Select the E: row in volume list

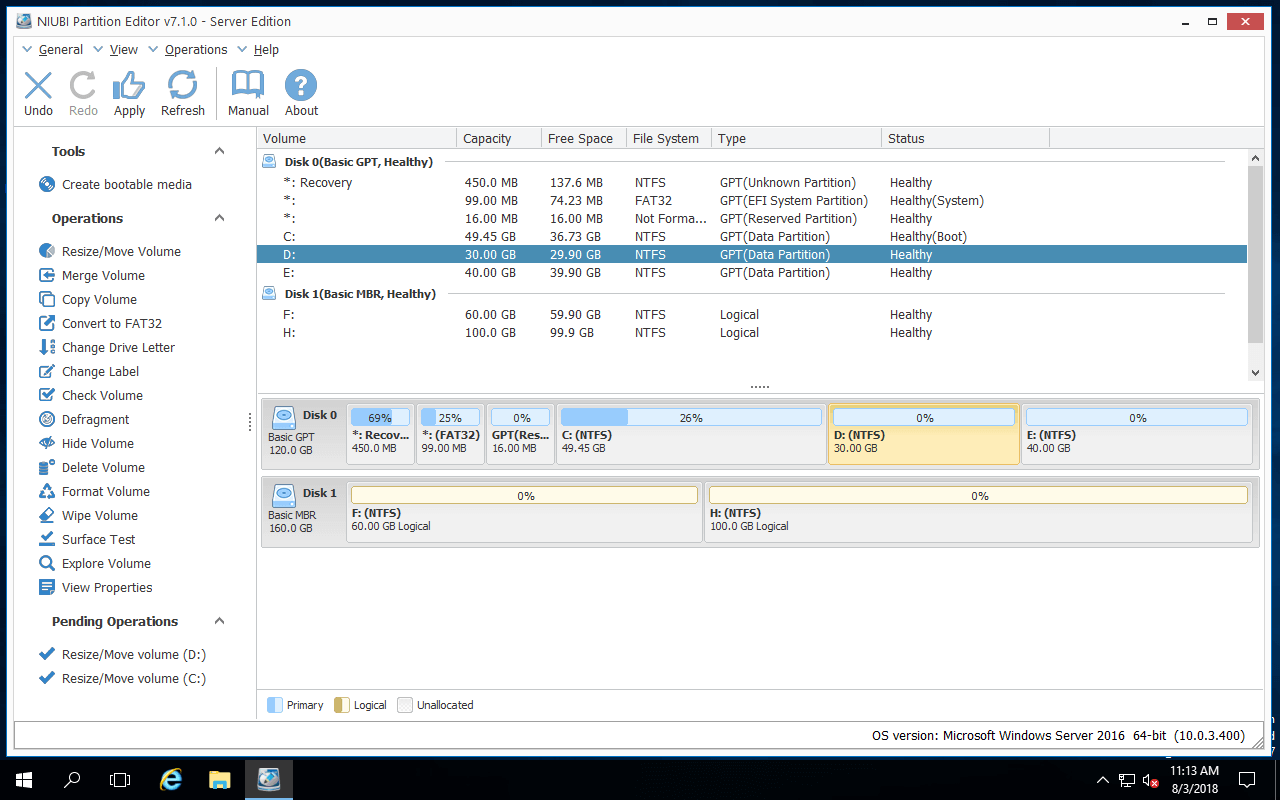pos(752,272)
